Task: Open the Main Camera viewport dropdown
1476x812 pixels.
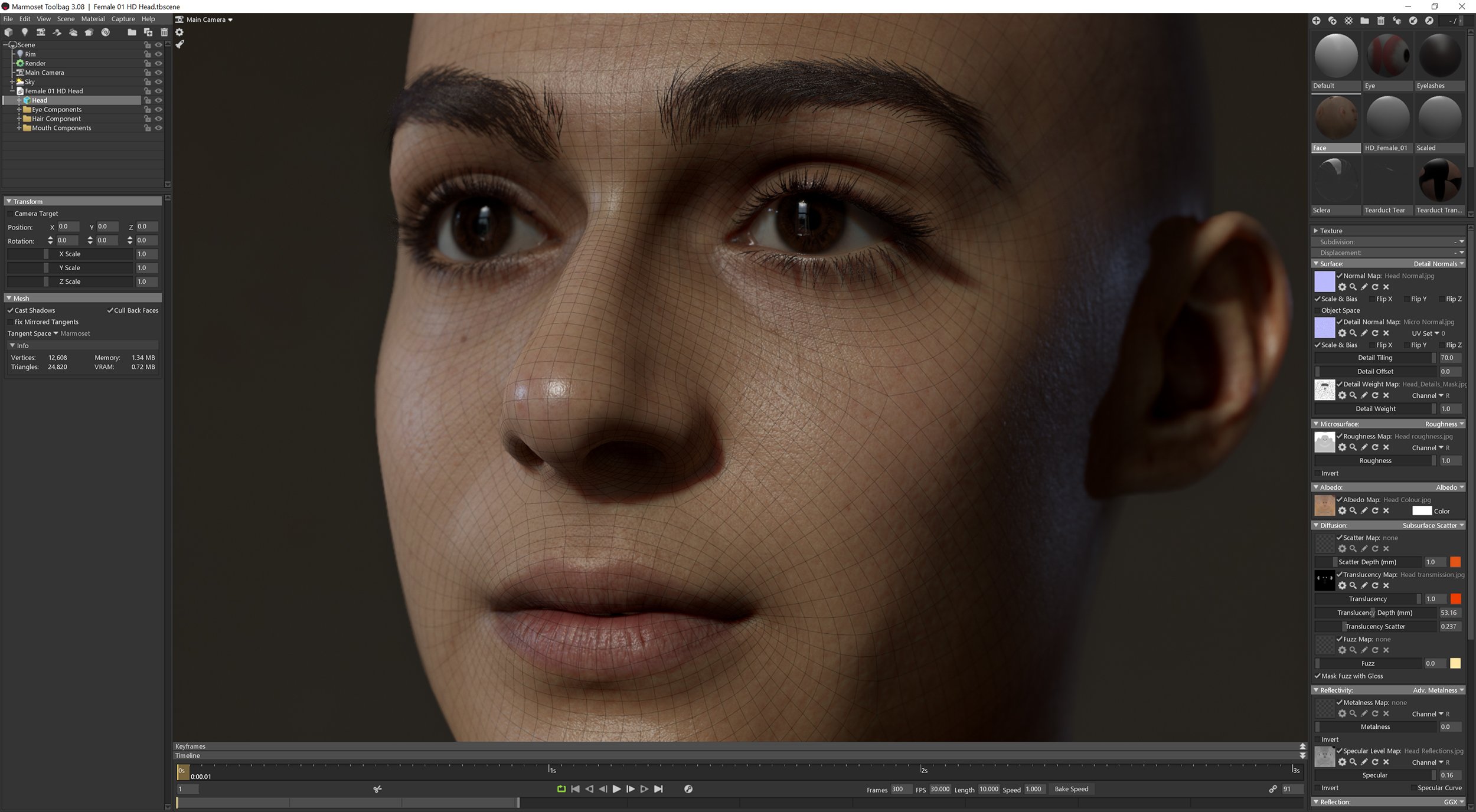Action: click(209, 19)
